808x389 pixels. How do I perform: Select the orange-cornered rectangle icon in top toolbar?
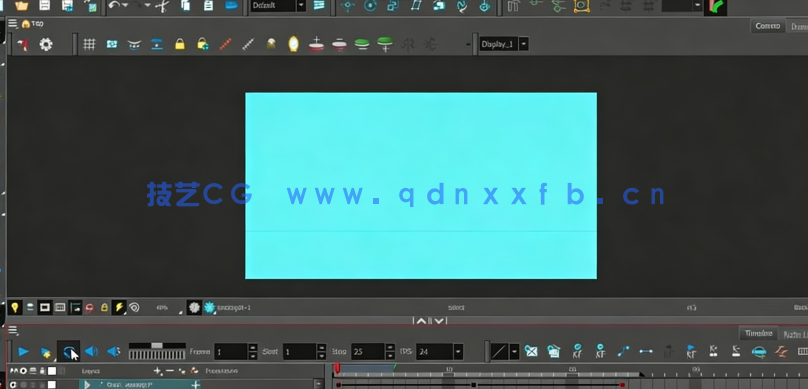click(x=581, y=6)
